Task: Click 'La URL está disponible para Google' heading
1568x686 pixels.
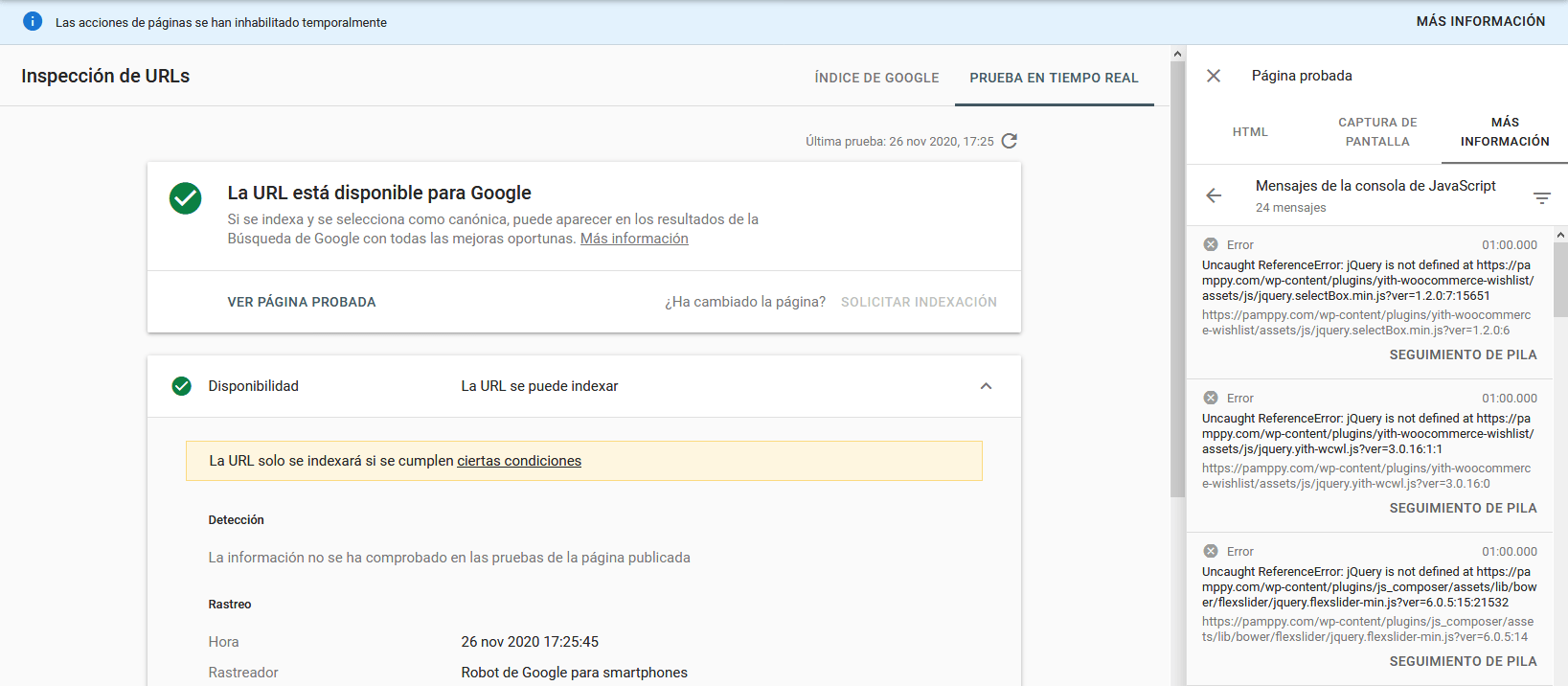Action: point(379,193)
